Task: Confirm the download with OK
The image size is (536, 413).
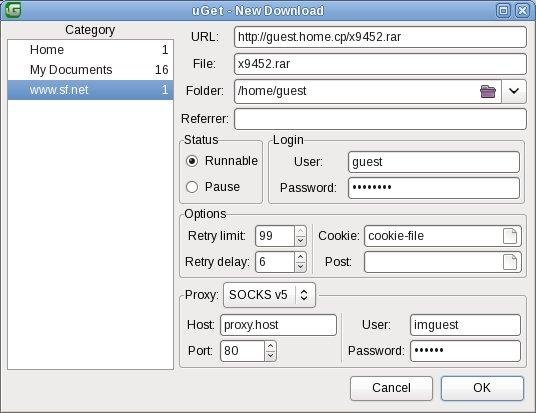Action: point(482,388)
